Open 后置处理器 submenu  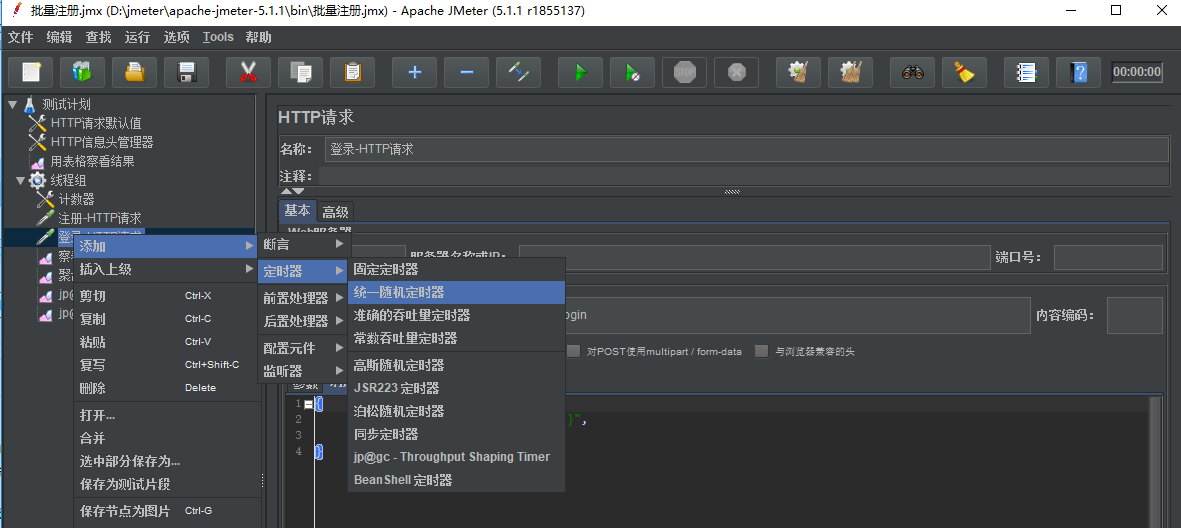(x=303, y=321)
